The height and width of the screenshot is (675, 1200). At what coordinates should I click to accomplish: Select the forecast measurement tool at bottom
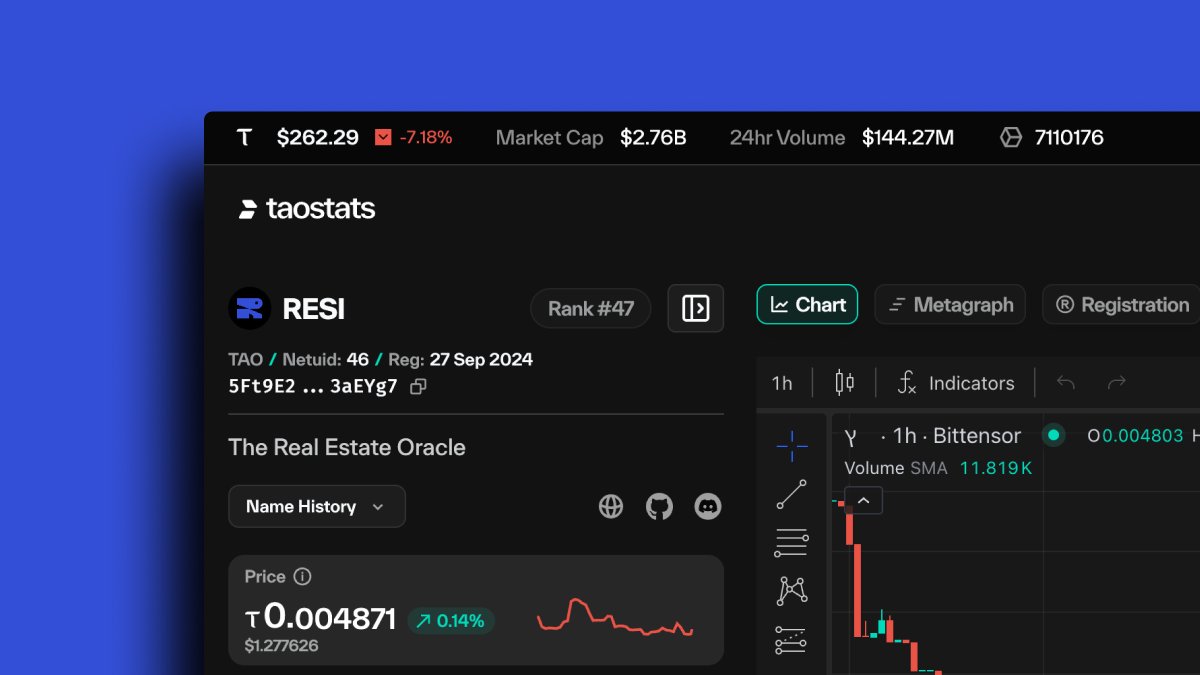coord(792,640)
